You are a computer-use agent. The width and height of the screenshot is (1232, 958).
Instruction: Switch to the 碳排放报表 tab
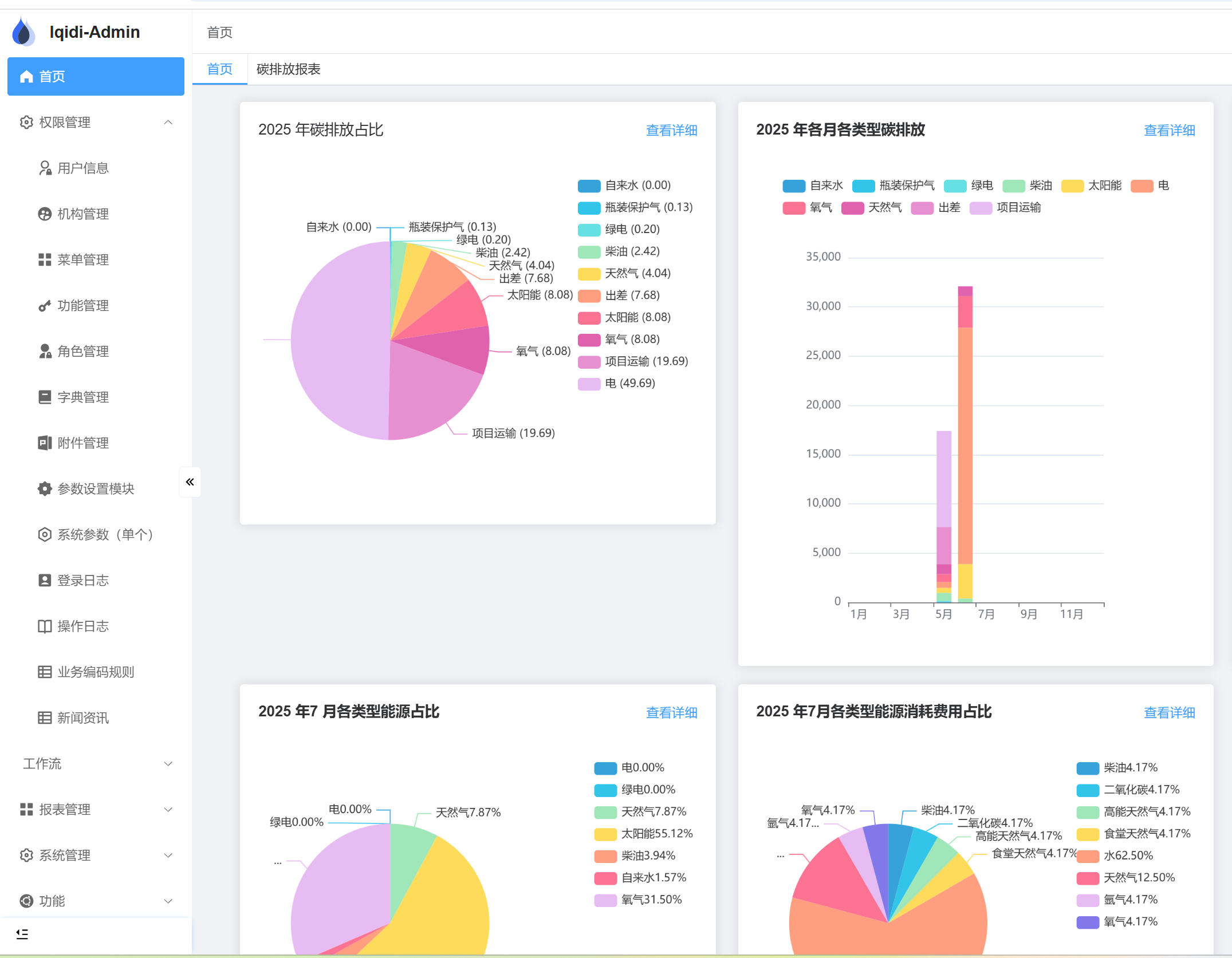[288, 69]
